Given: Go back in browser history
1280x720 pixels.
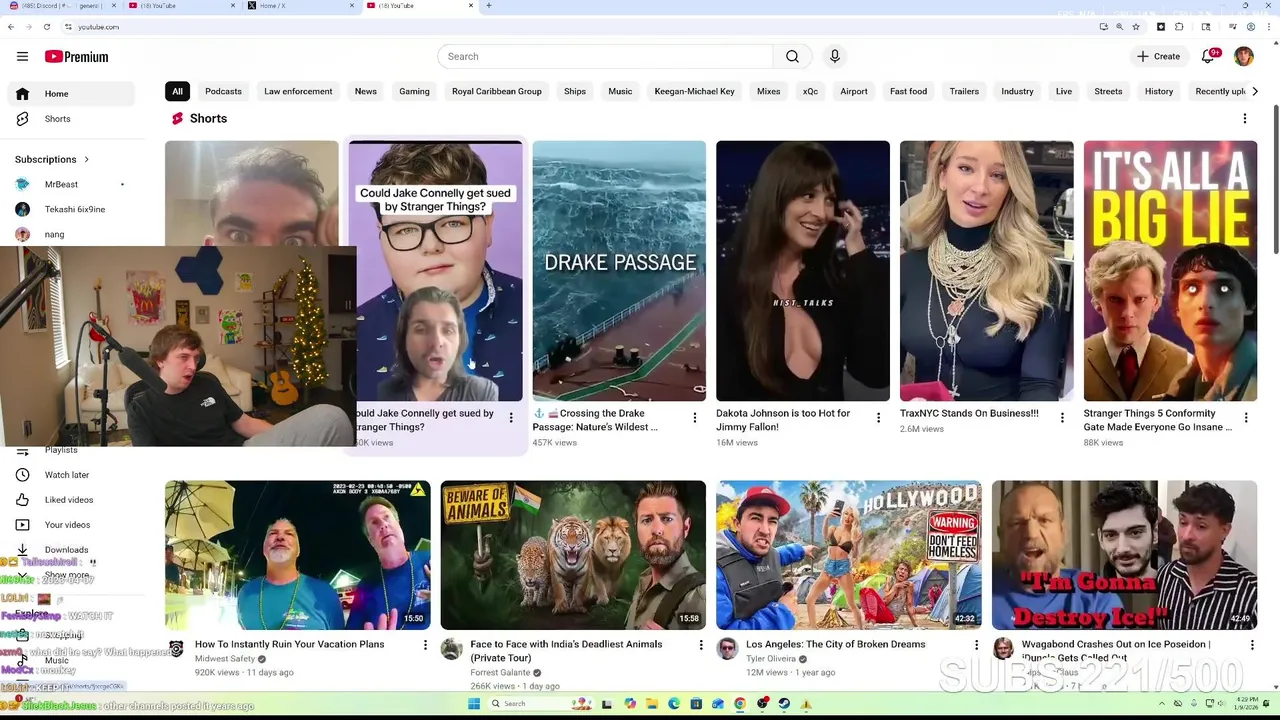Looking at the screenshot, I should point(11,27).
